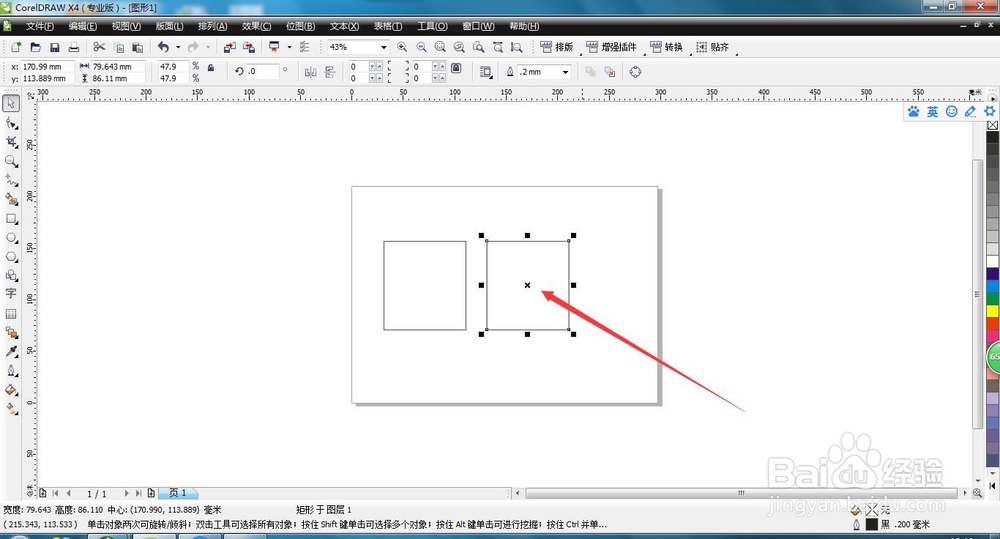1000x539 pixels.
Task: Select the Interactive Blend tool
Action: 11,332
